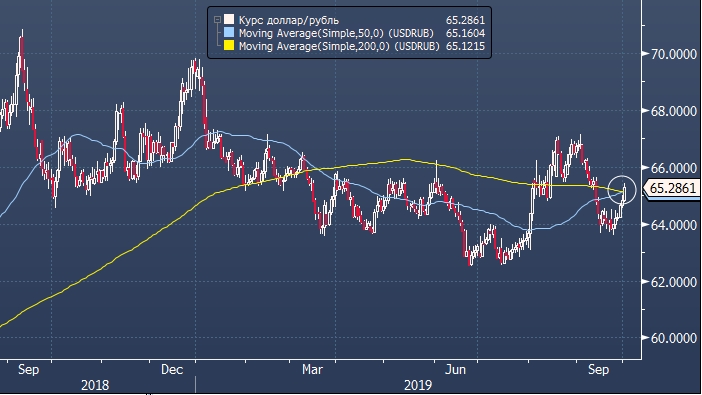
Task: Collapse the legend tree expander box
Action: click(x=217, y=20)
